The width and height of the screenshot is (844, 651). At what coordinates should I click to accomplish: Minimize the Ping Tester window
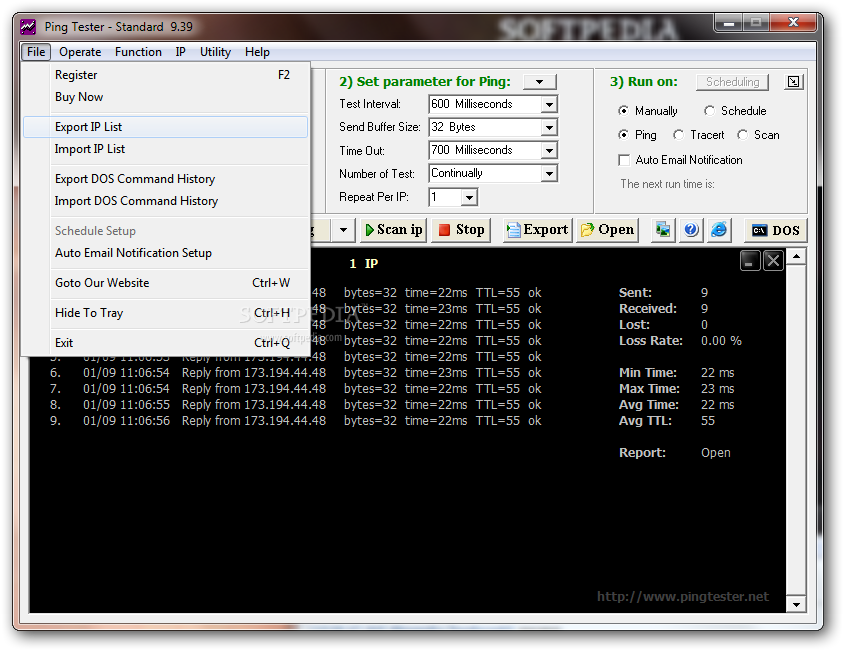click(x=729, y=23)
